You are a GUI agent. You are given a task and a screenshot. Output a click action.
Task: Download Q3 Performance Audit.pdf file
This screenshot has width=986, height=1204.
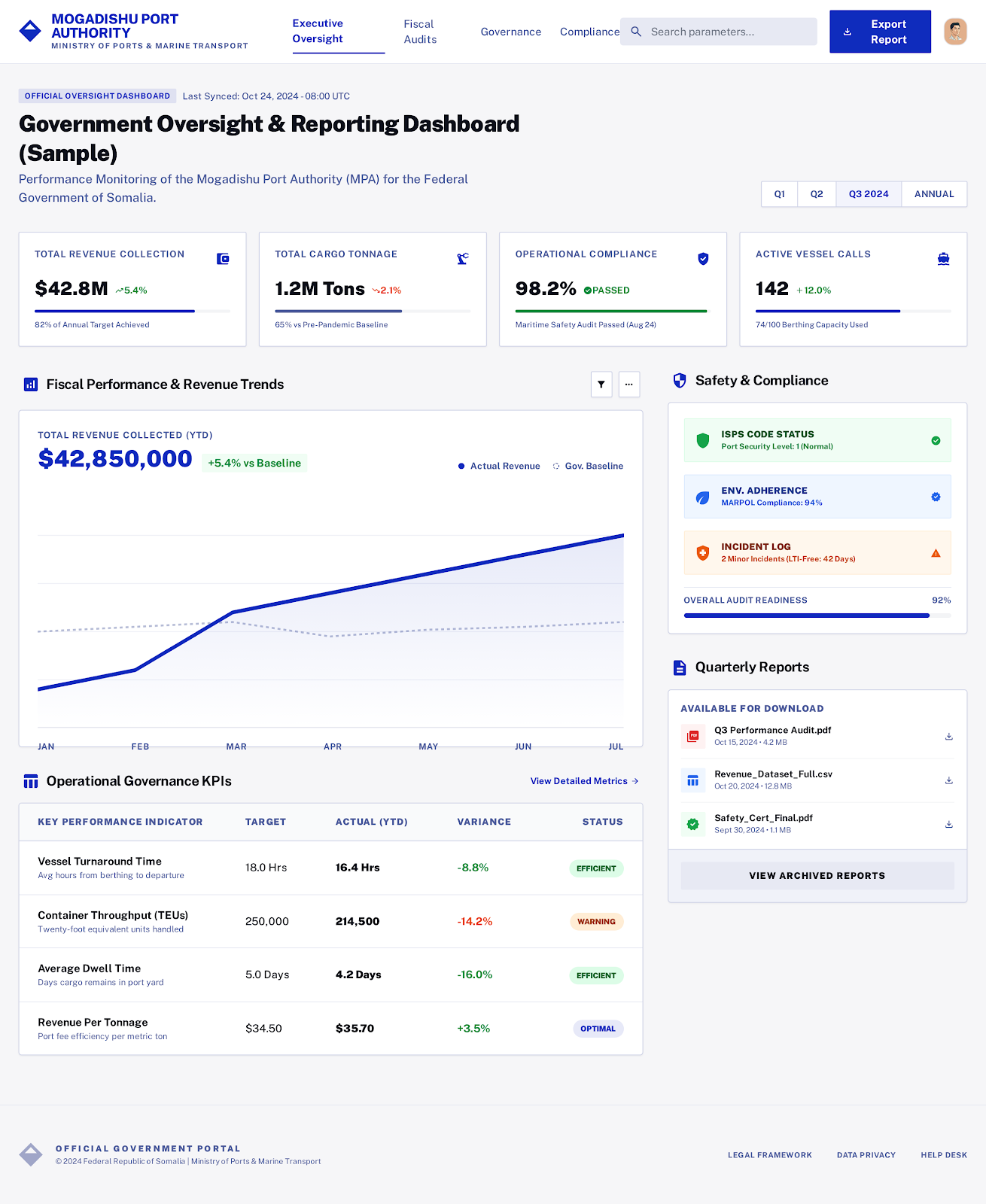coord(948,737)
